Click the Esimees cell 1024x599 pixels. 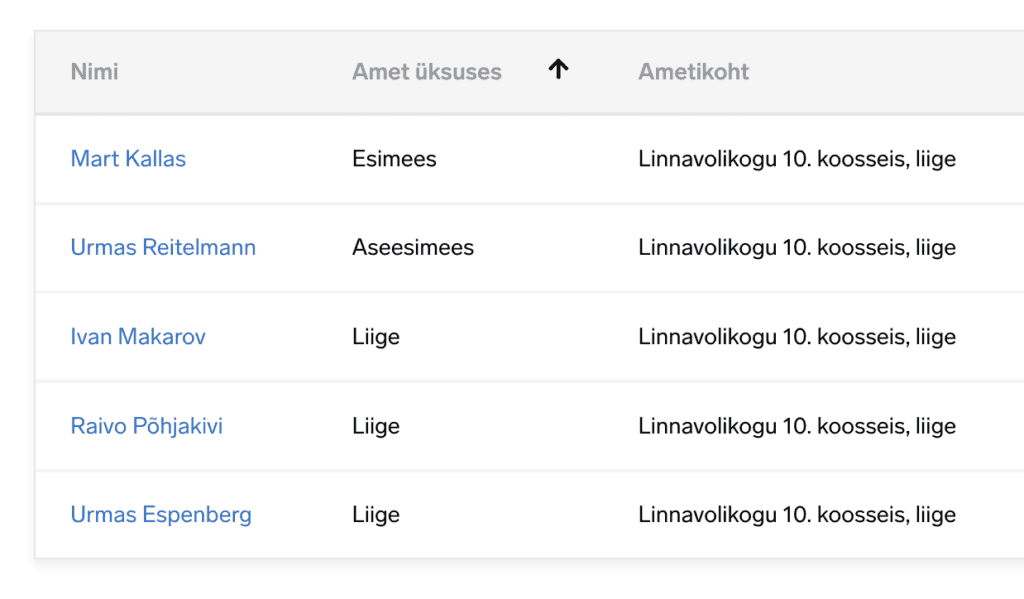pyautogui.click(x=394, y=159)
